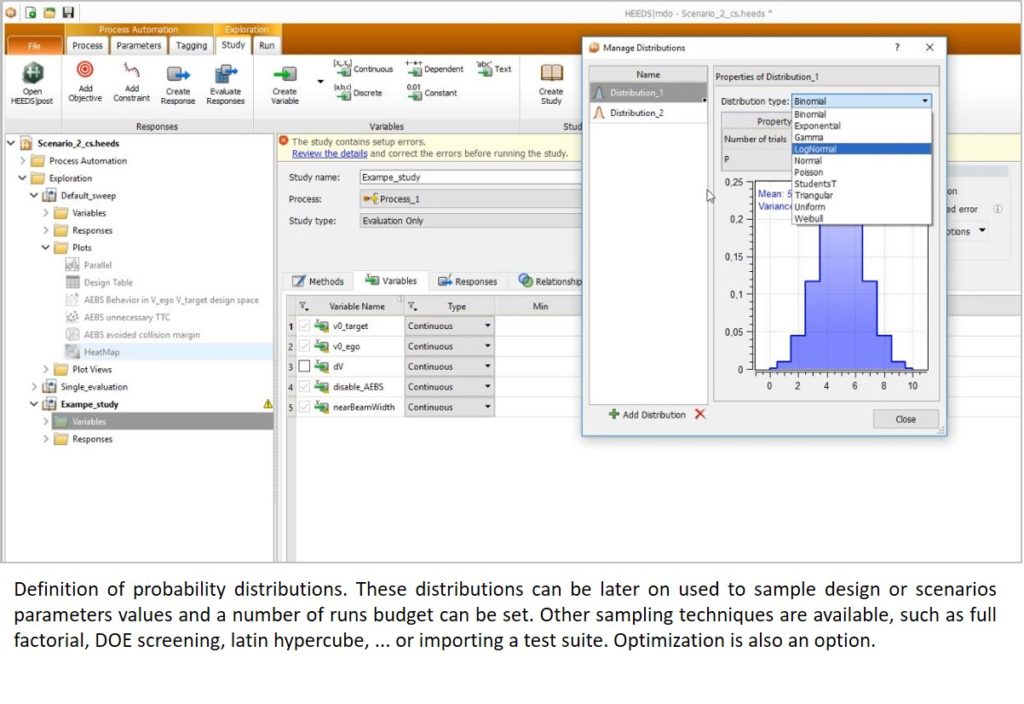This screenshot has height=704, width=1024.
Task: Click the Open HEEDS|post icon
Action: [x=32, y=74]
